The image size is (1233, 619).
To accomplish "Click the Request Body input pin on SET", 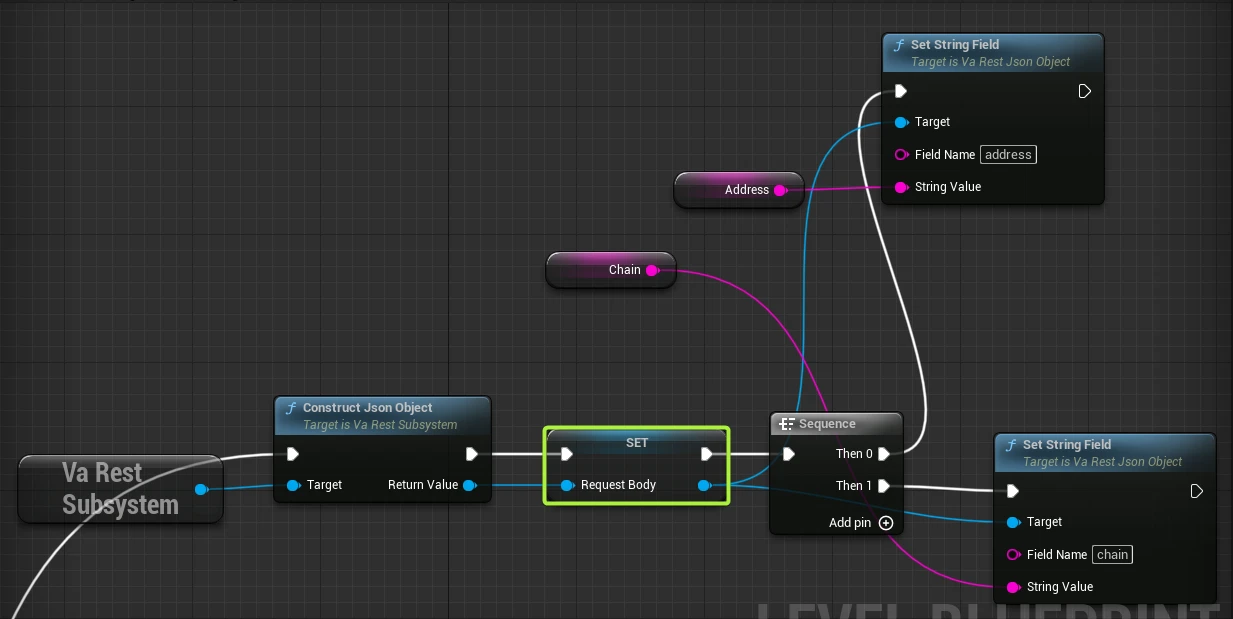I will 567,485.
